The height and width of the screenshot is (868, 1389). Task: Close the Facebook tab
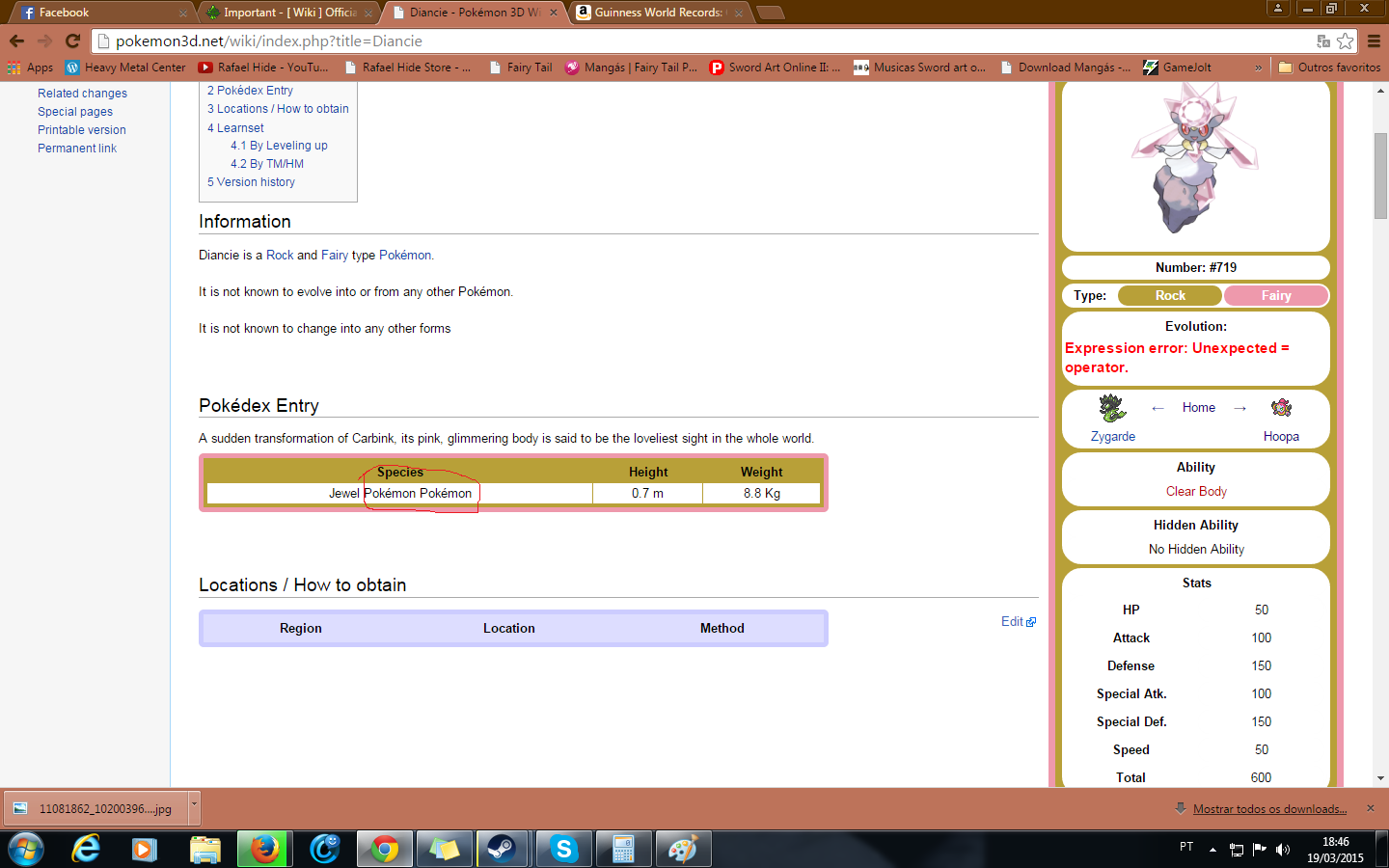coord(183,13)
